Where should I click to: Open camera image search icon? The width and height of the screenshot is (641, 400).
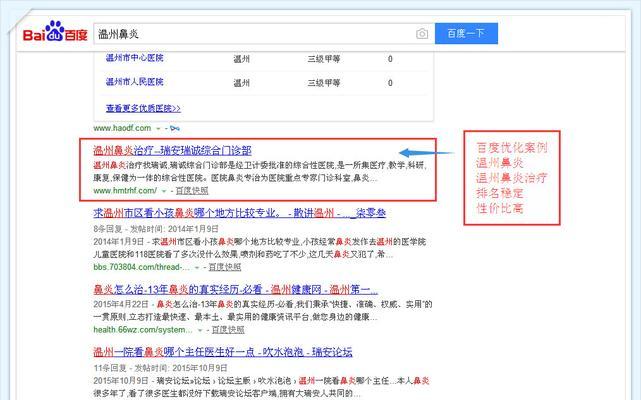[x=422, y=34]
